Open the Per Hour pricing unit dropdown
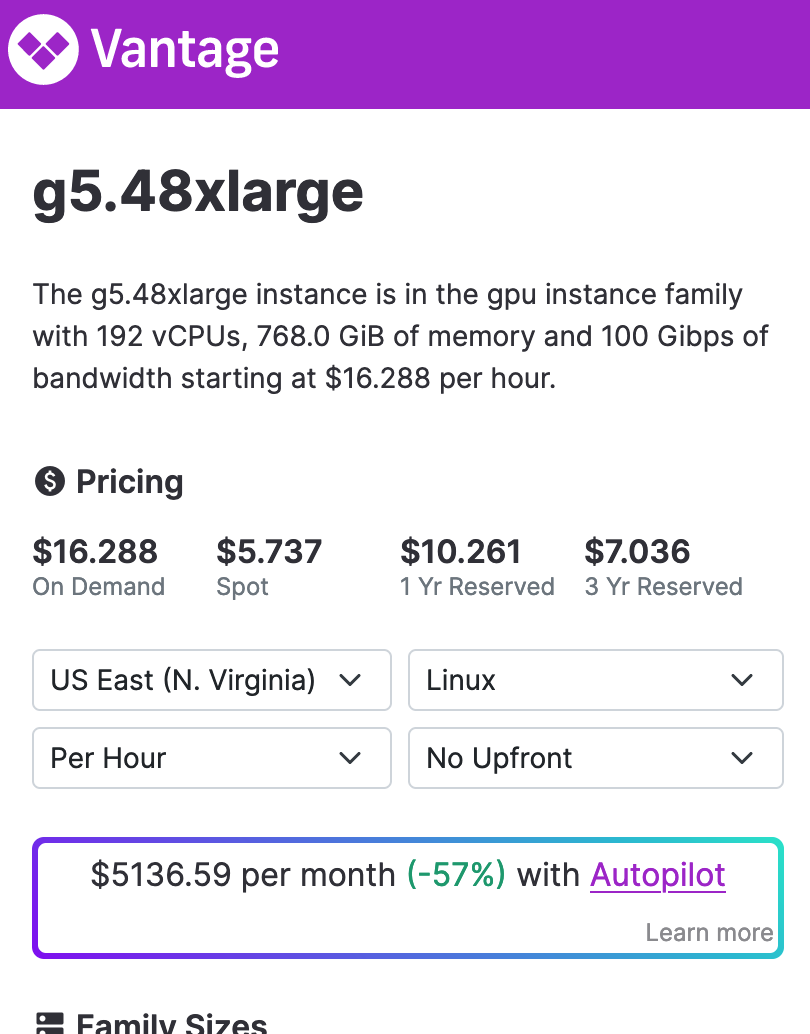Screen dimensions: 810x1034 point(212,758)
